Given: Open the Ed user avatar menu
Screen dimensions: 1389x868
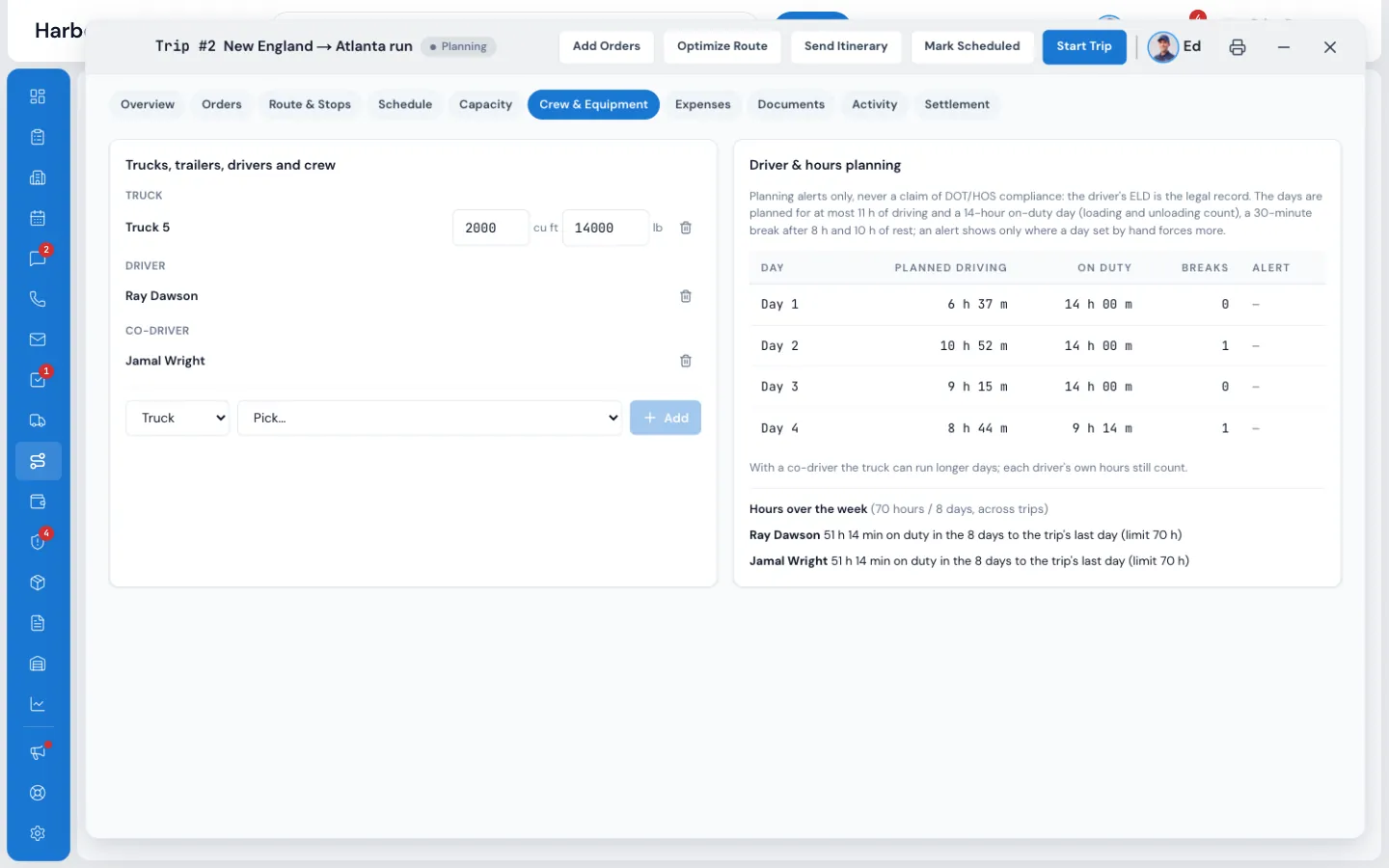Looking at the screenshot, I should tap(1175, 47).
